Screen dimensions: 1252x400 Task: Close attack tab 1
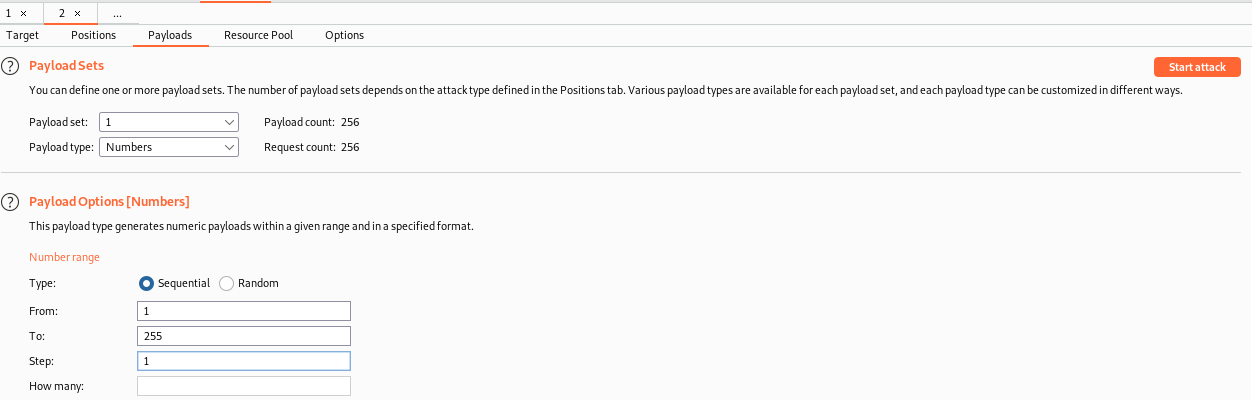23,13
